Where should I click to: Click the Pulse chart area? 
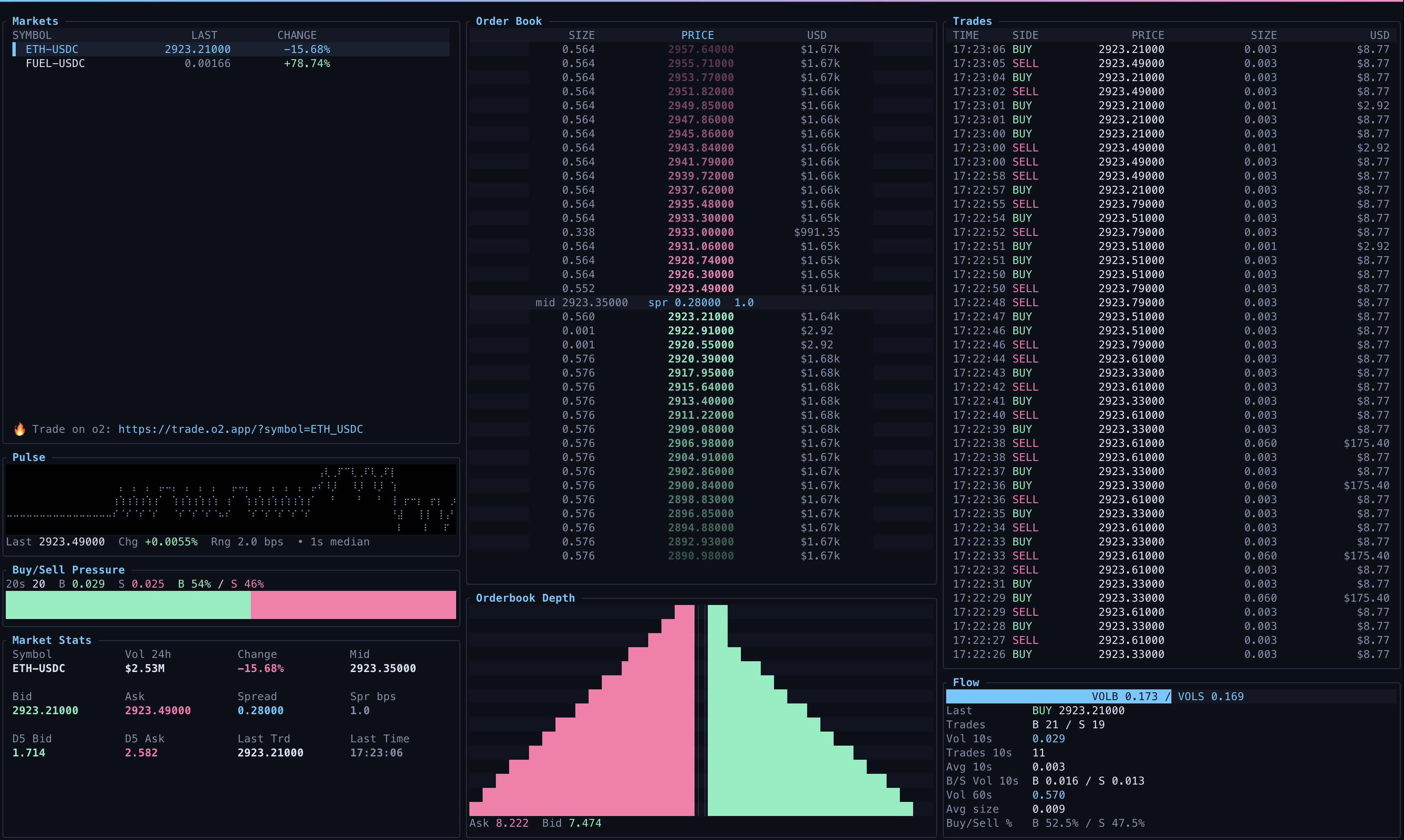(x=231, y=499)
